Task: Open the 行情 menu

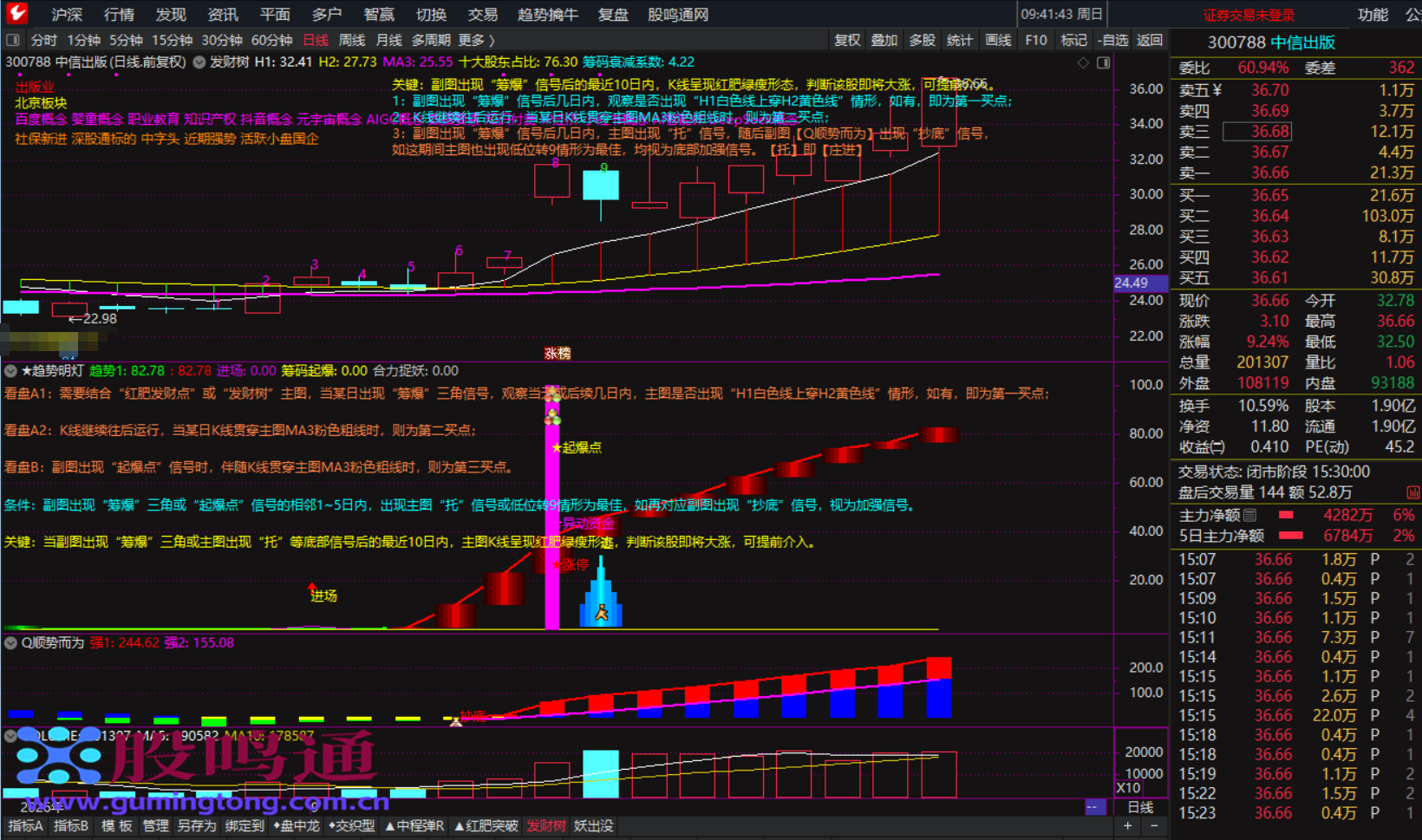Action: (119, 14)
